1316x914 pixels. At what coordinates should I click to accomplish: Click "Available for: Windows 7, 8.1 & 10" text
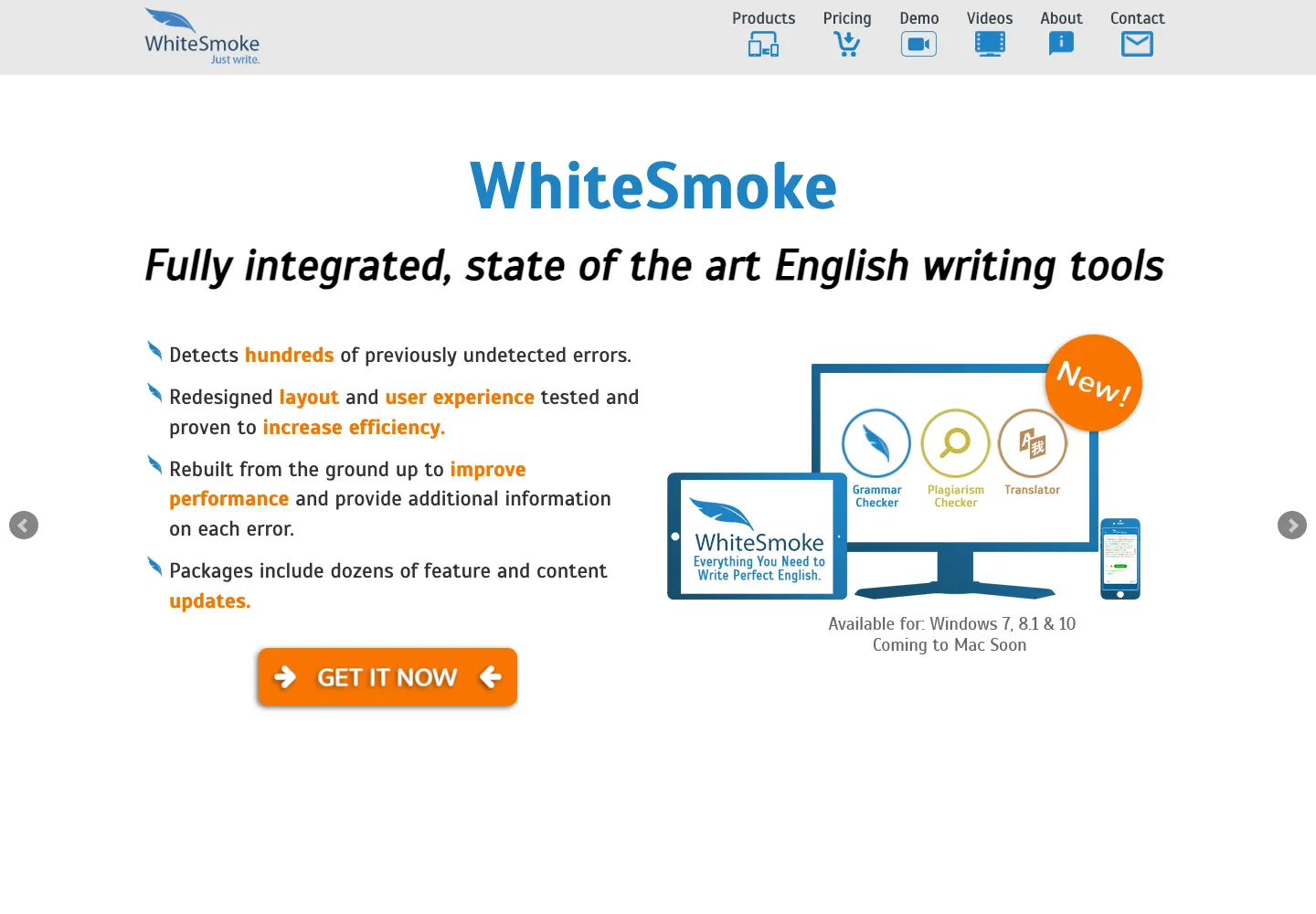951,623
